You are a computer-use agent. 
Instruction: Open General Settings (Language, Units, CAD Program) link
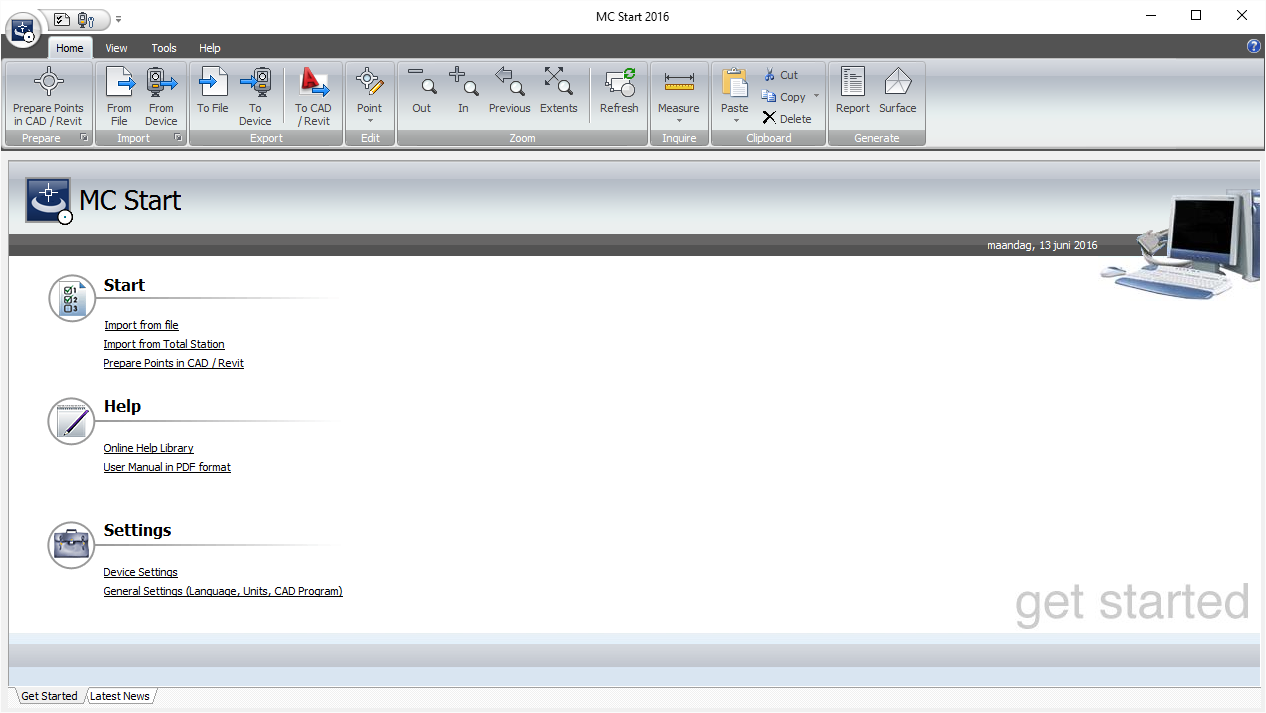tap(223, 591)
